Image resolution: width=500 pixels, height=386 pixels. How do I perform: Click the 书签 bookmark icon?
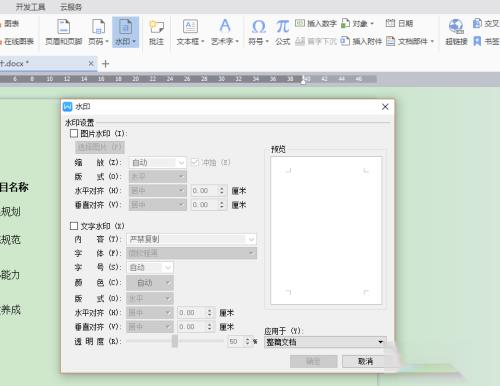click(x=486, y=41)
